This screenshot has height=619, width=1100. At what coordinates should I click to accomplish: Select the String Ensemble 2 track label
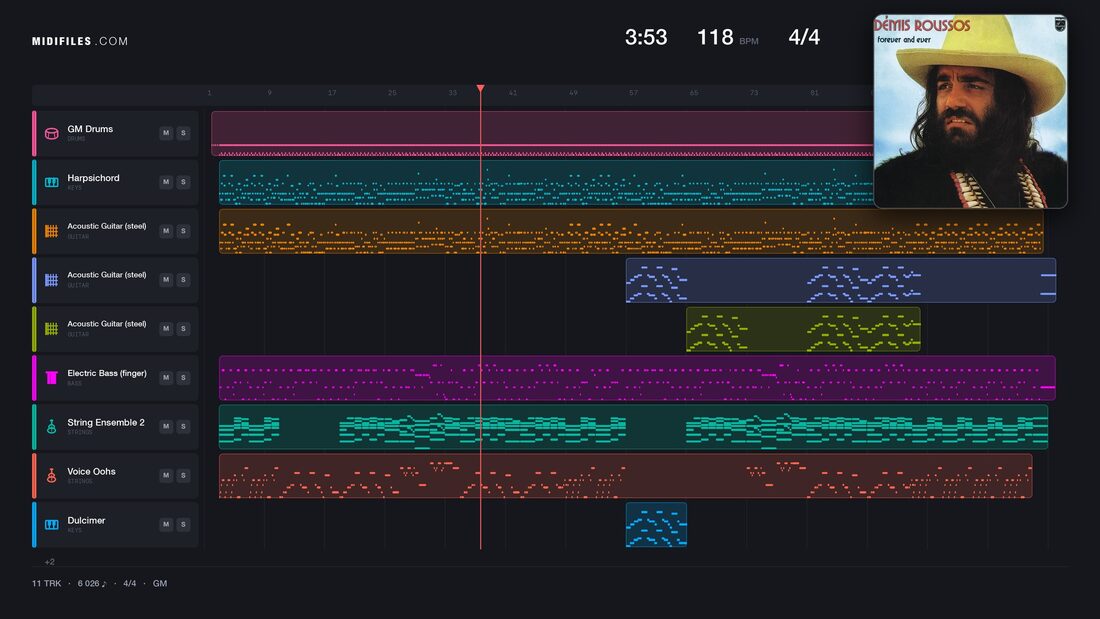pos(106,422)
